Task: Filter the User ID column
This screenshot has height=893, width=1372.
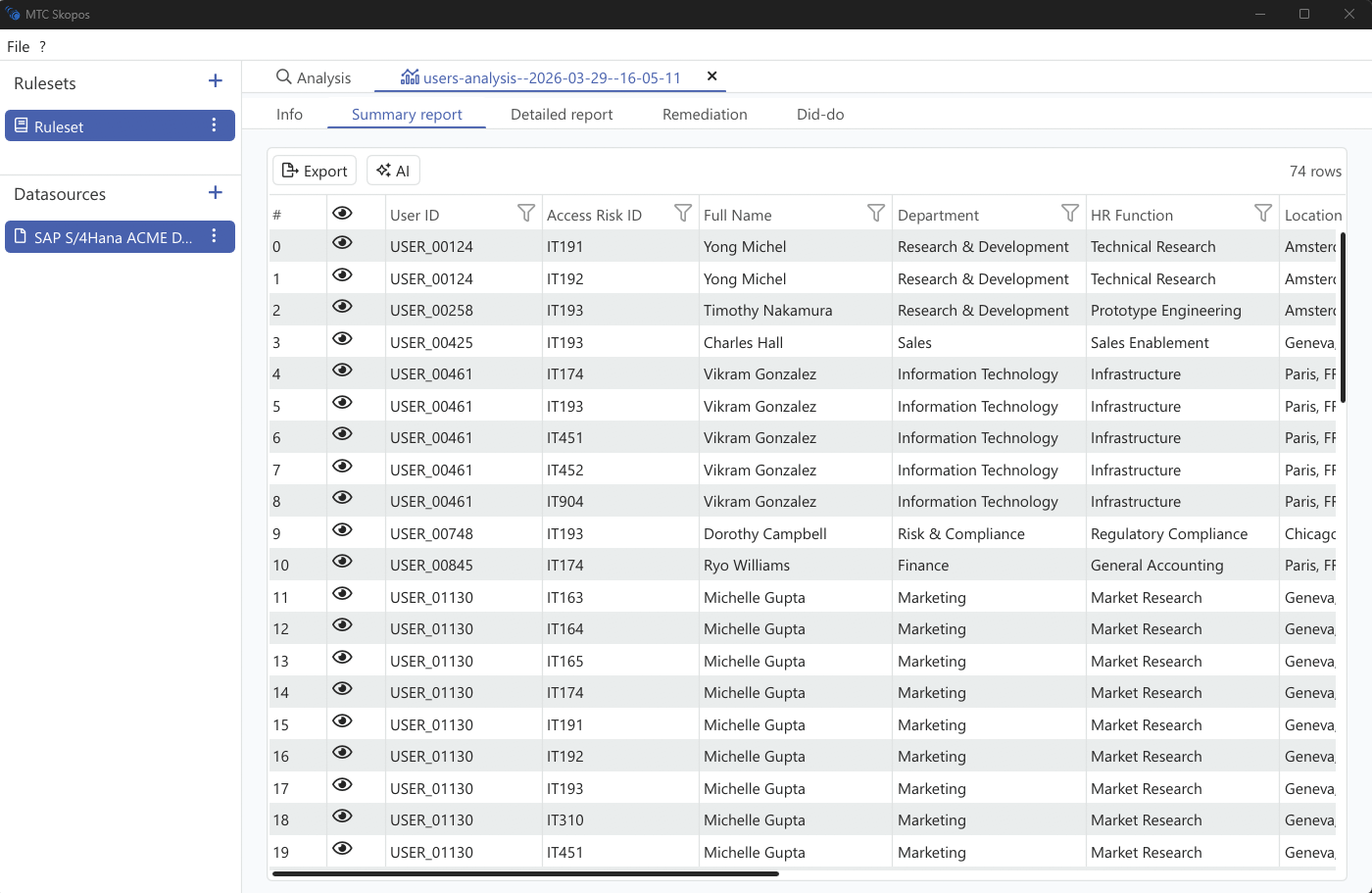Action: [526, 214]
